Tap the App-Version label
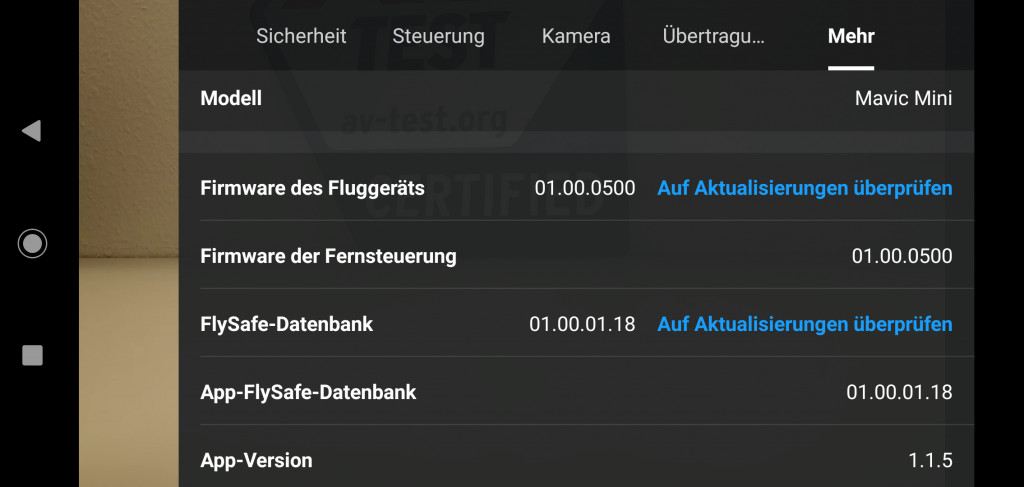Image resolution: width=1024 pixels, height=487 pixels. click(x=256, y=460)
